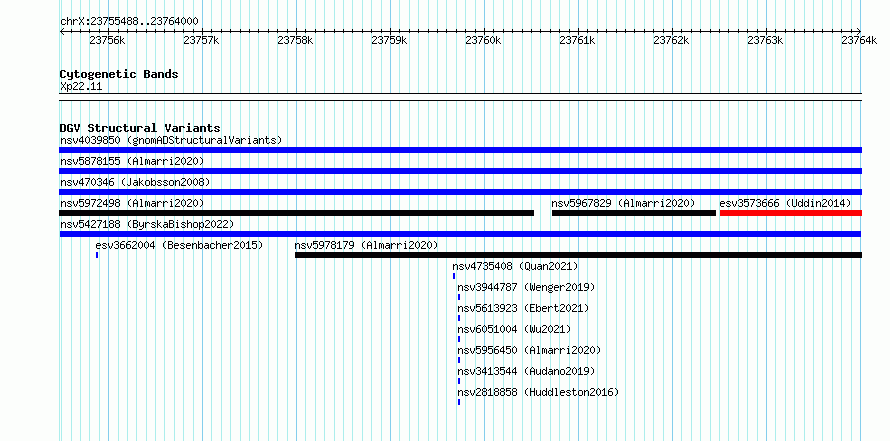Click small blue mark under nsv2818858
This screenshot has height=441, width=890.
coord(459,402)
